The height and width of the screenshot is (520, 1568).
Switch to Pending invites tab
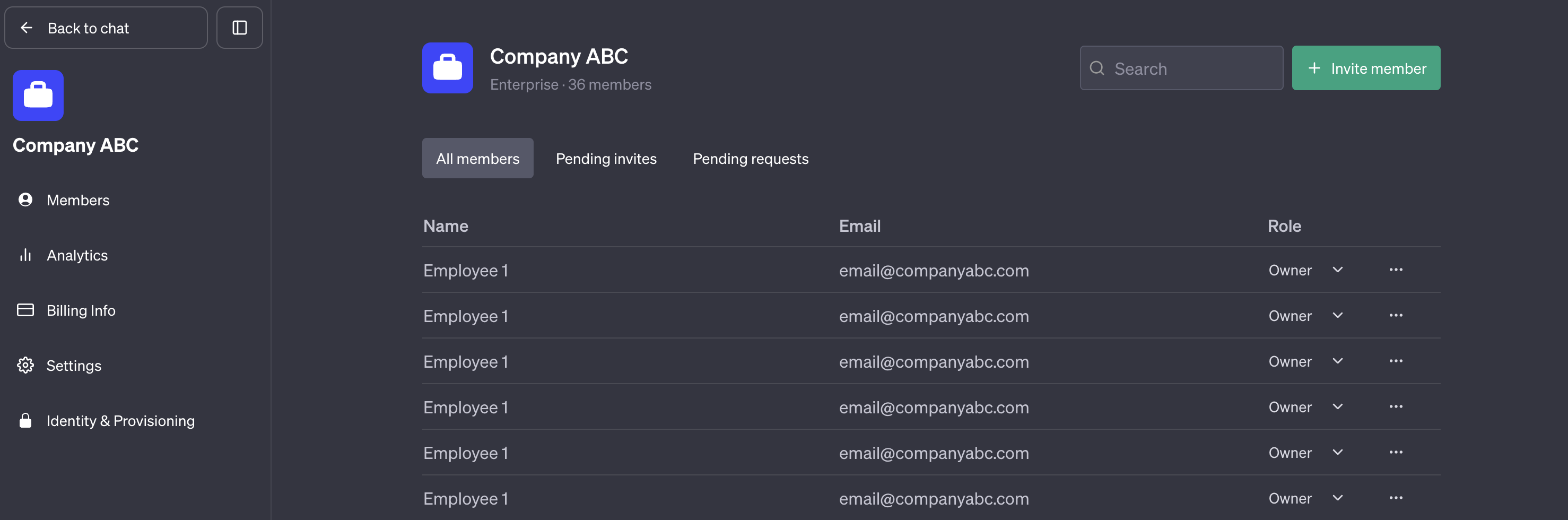pyautogui.click(x=606, y=158)
